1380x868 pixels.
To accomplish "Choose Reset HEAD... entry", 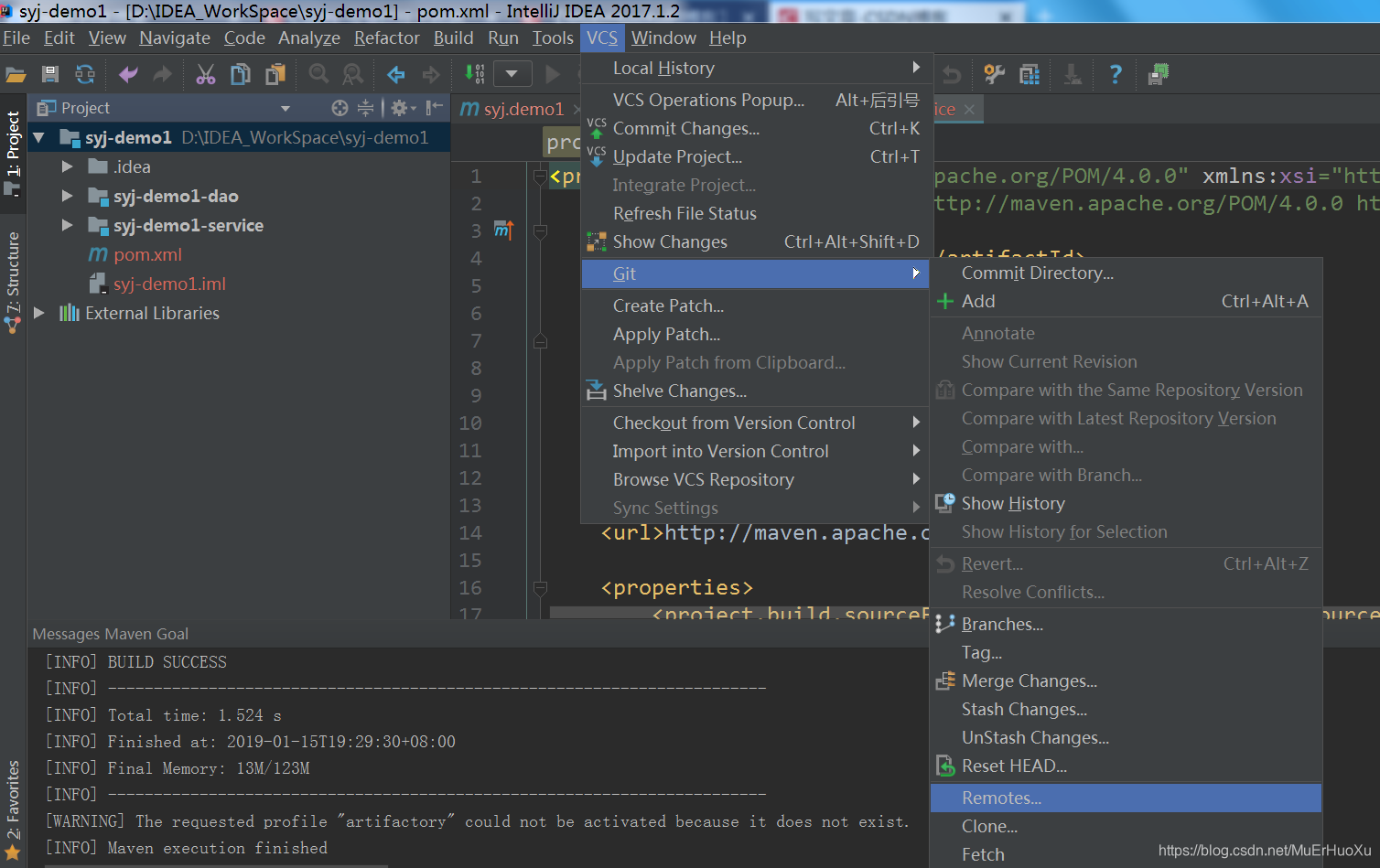I will (x=1126, y=766).
